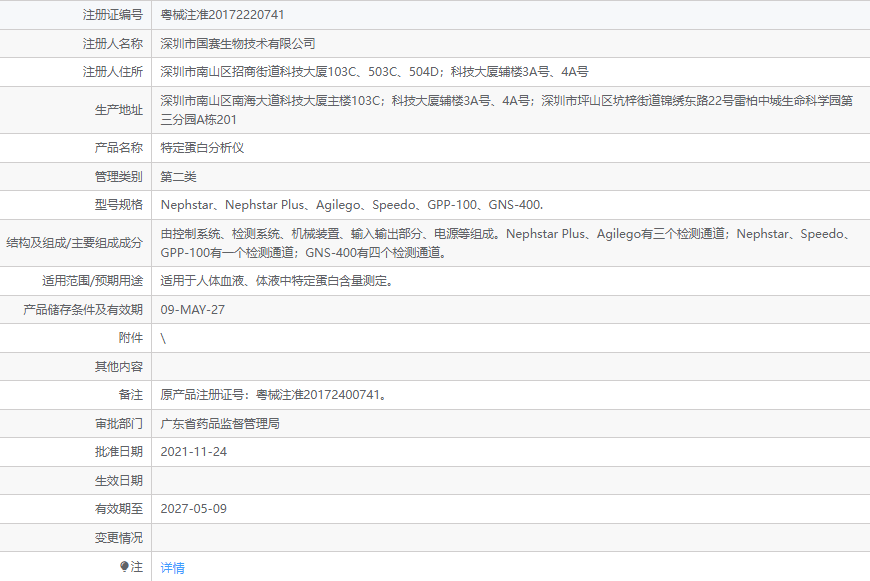Select registration number 粤械注准20172220741
Image resolution: width=870 pixels, height=581 pixels.
click(222, 15)
